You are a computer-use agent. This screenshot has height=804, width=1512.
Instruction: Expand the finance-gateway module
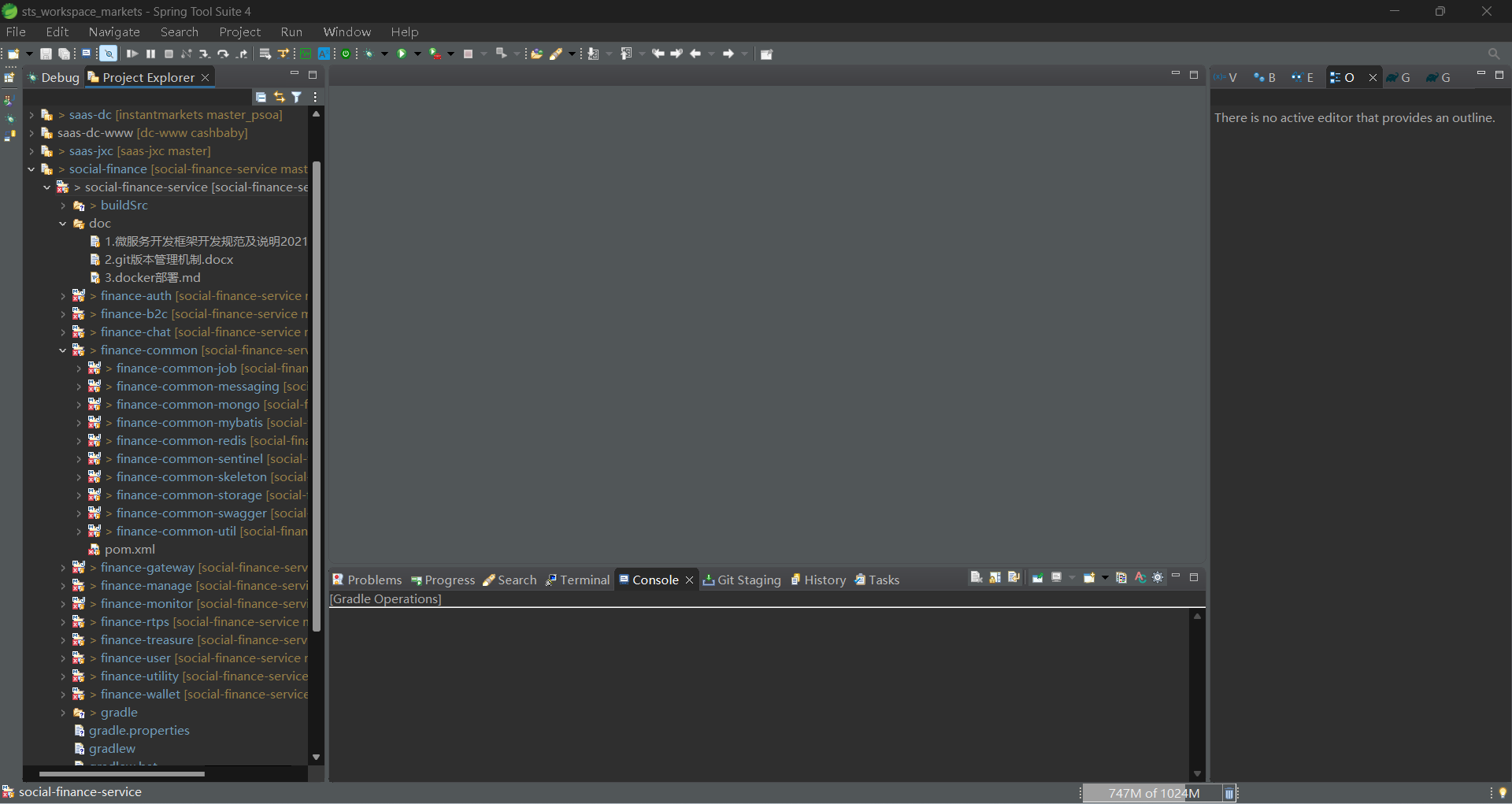pyautogui.click(x=63, y=568)
